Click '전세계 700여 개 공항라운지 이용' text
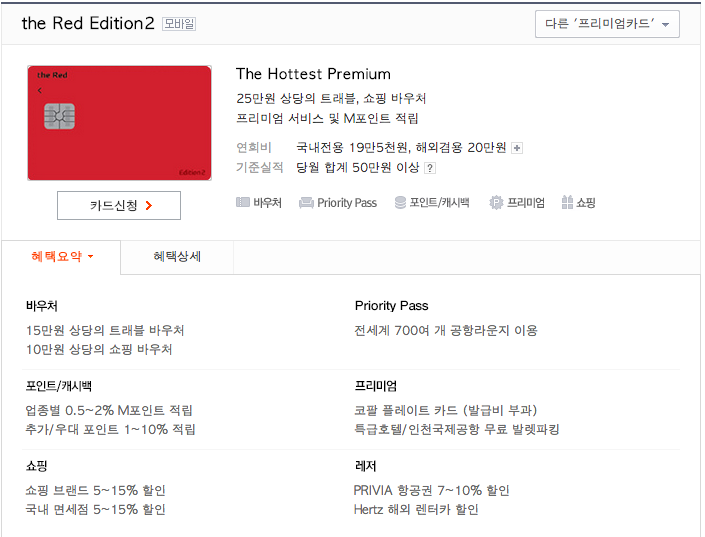This screenshot has height=537, width=705. tap(446, 331)
